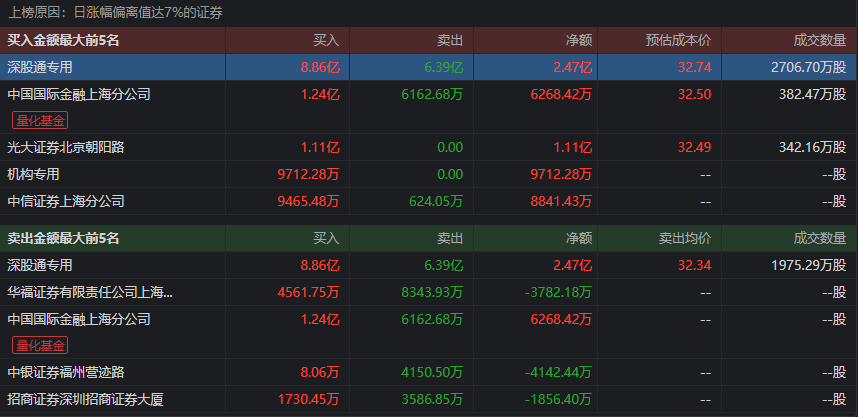Viewport: 858px width, 417px height.
Task: Click the 量化基金 tag in buy section
Action: [40, 120]
